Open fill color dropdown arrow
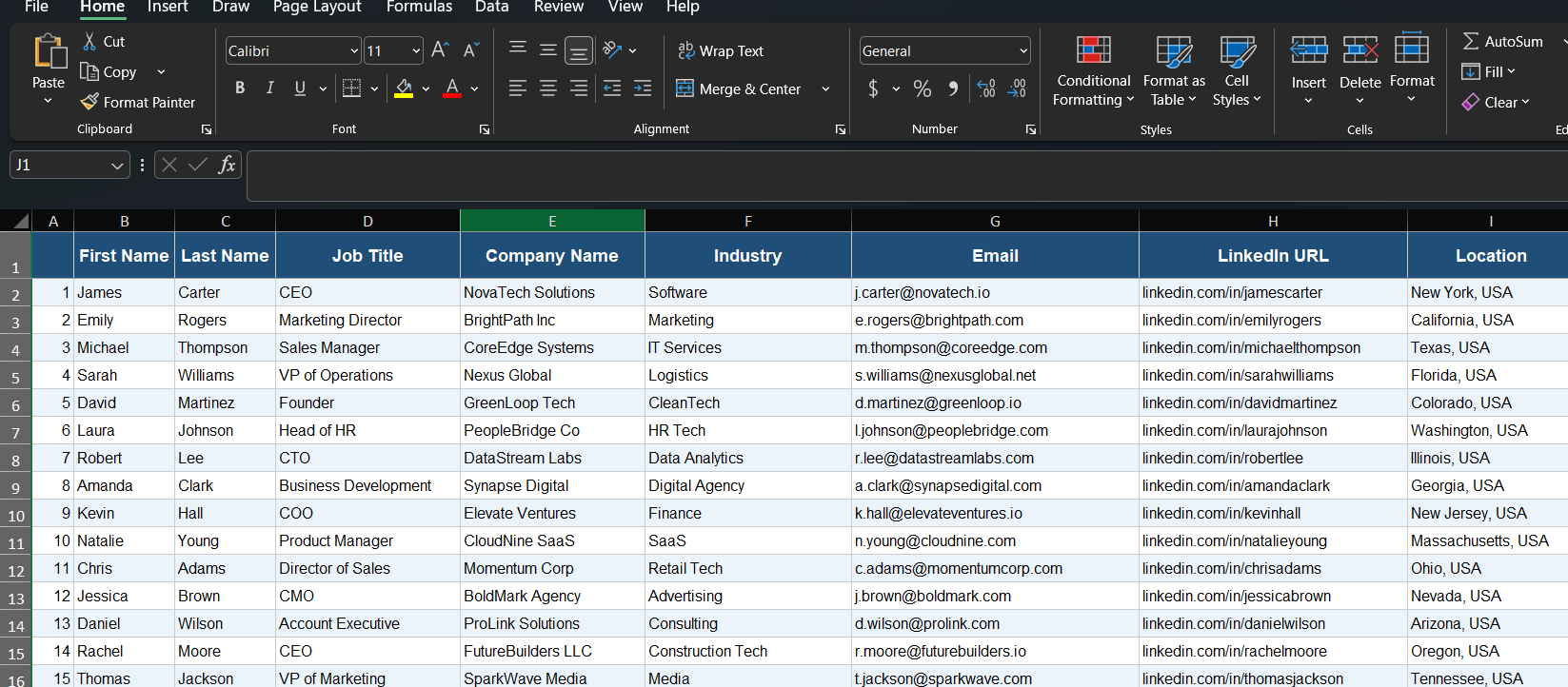 (x=426, y=88)
